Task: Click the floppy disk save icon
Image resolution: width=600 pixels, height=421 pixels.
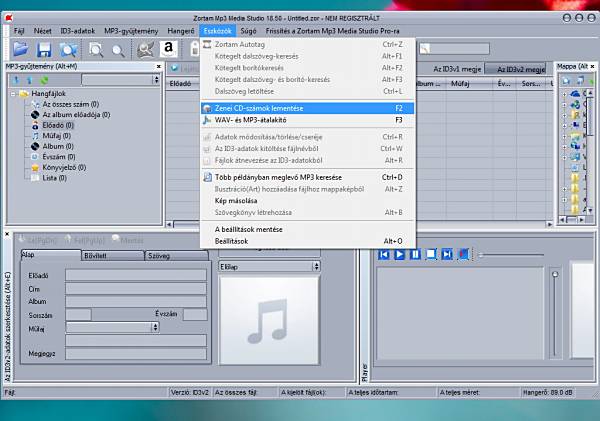Action: click(x=44, y=50)
